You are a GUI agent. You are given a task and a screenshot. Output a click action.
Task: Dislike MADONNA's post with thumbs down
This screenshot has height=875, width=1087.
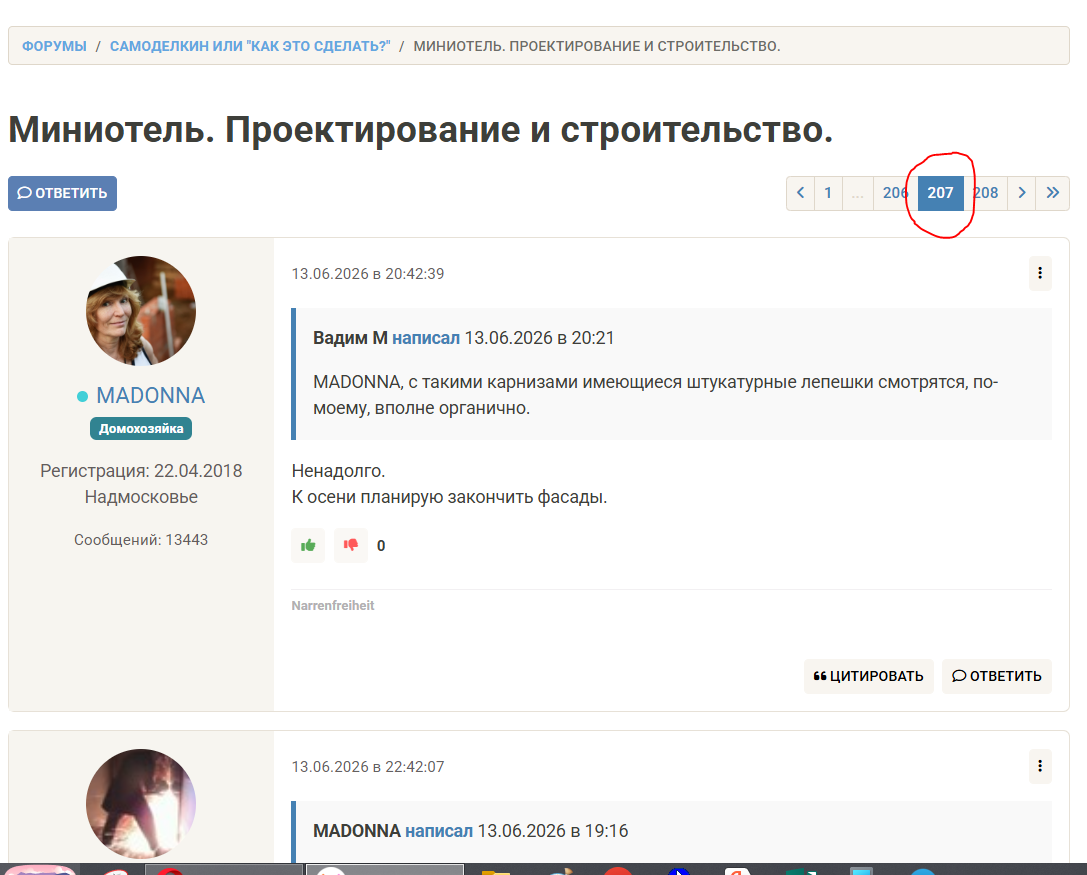pos(351,546)
